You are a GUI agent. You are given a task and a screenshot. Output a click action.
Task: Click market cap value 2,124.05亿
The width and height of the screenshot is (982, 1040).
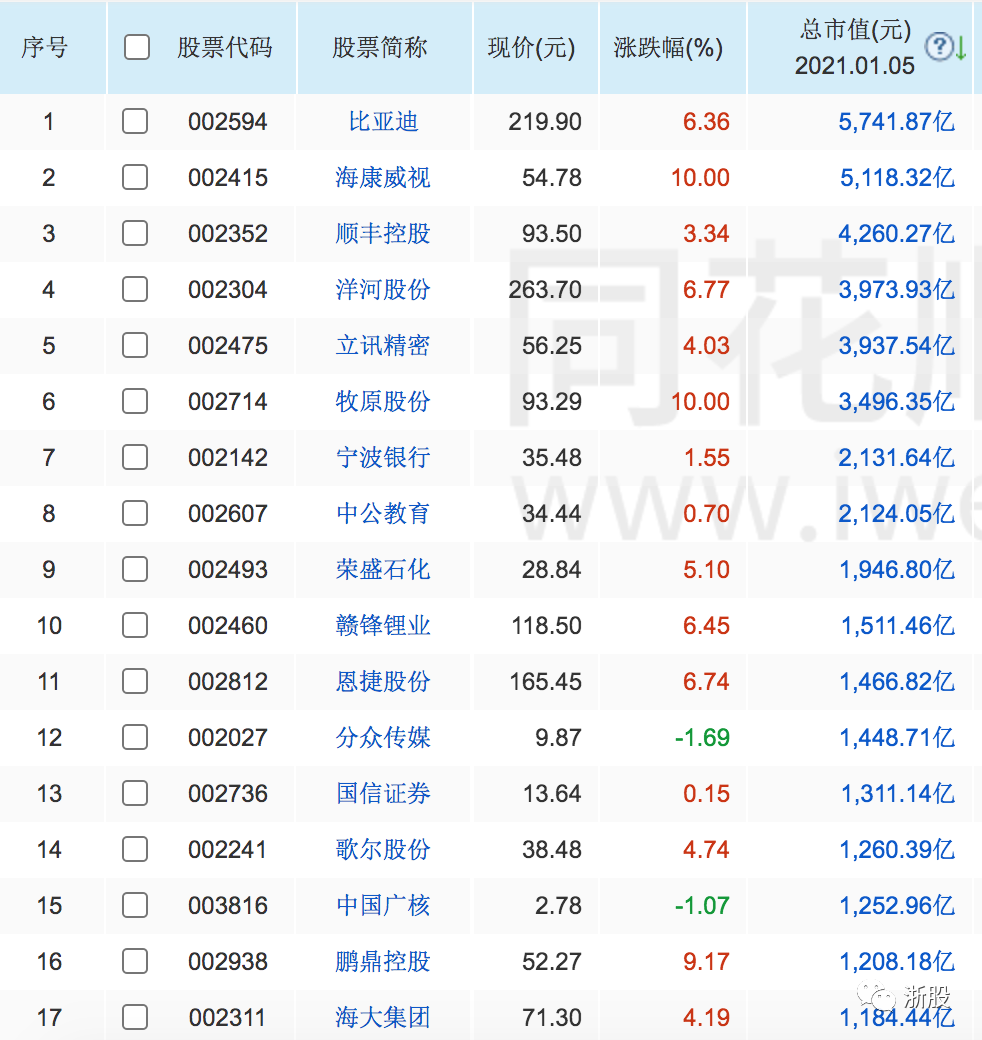click(896, 513)
